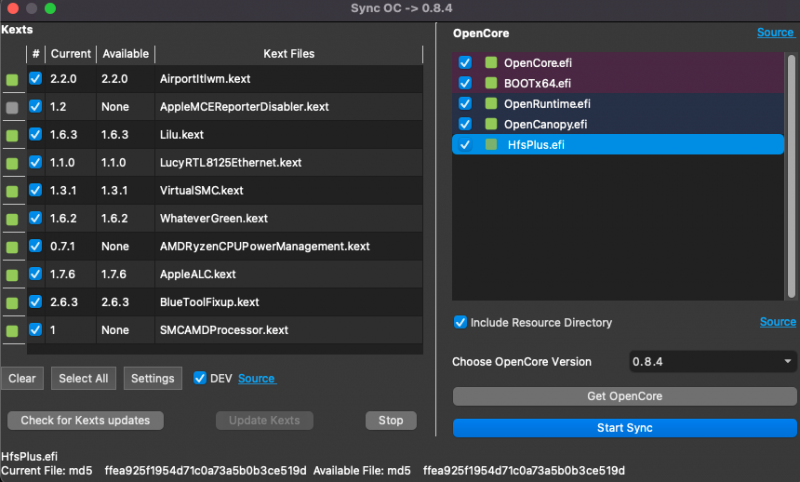Click the green status square beside BOOTx64.efi

pos(491,83)
